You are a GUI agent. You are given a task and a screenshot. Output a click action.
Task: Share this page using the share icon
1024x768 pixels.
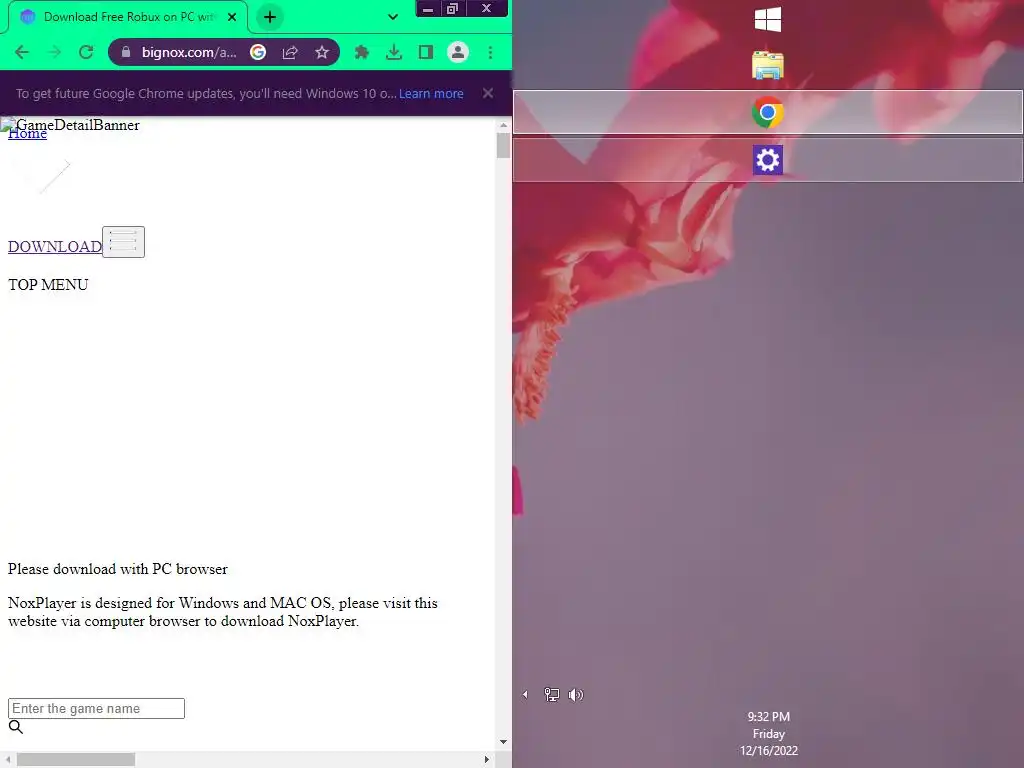[290, 52]
